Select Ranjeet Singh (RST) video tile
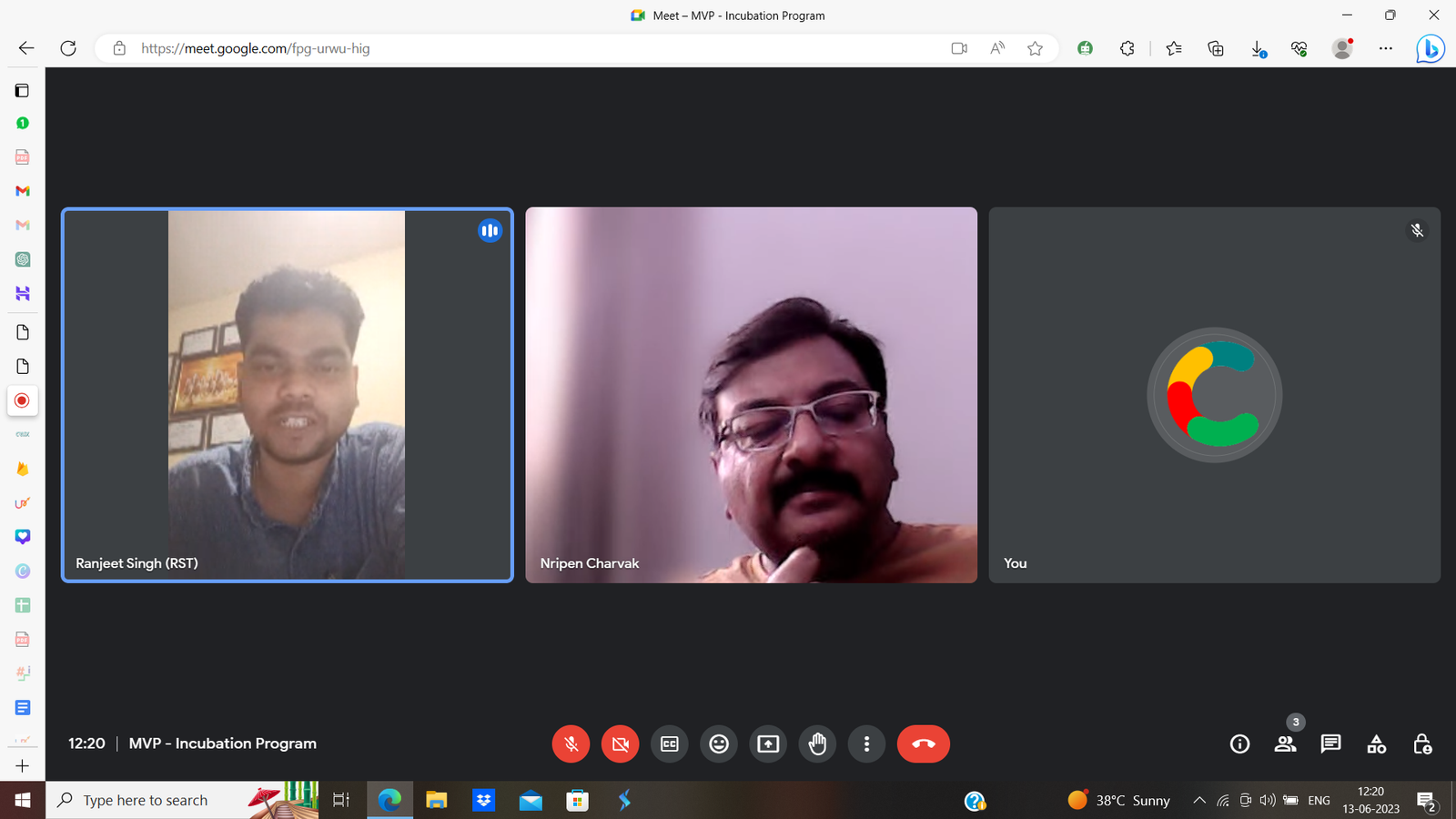Viewport: 1456px width, 819px height. 288,395
